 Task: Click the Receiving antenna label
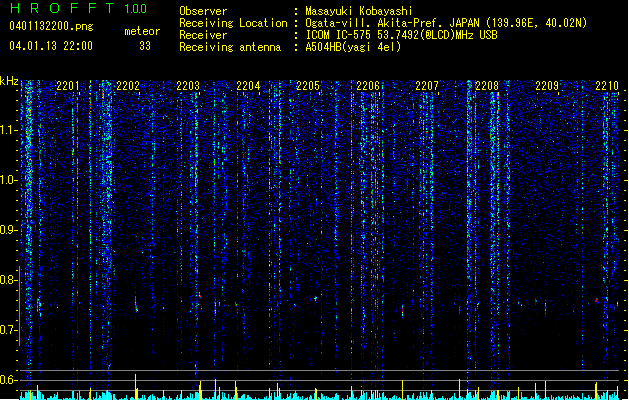[230, 47]
